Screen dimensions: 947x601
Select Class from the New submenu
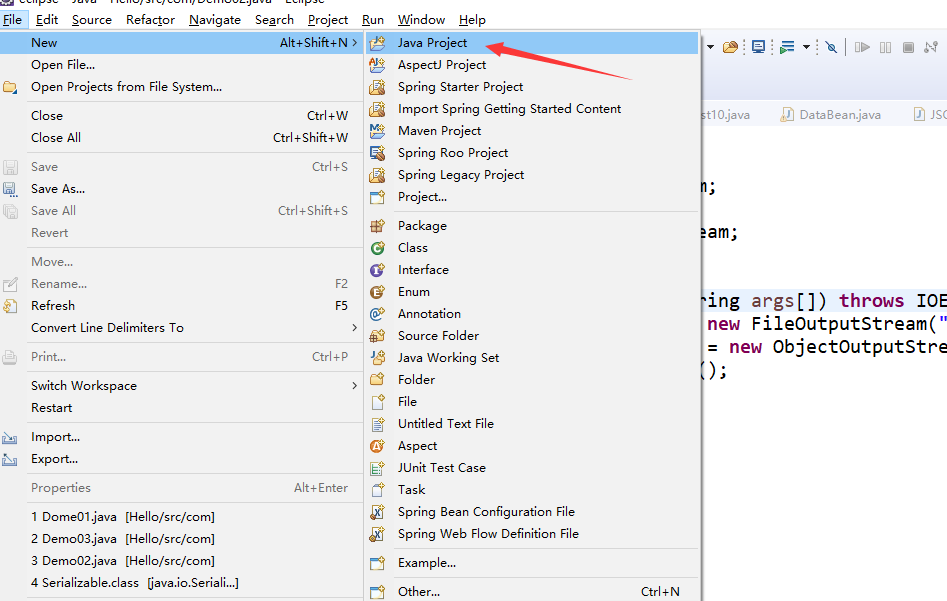click(x=412, y=248)
